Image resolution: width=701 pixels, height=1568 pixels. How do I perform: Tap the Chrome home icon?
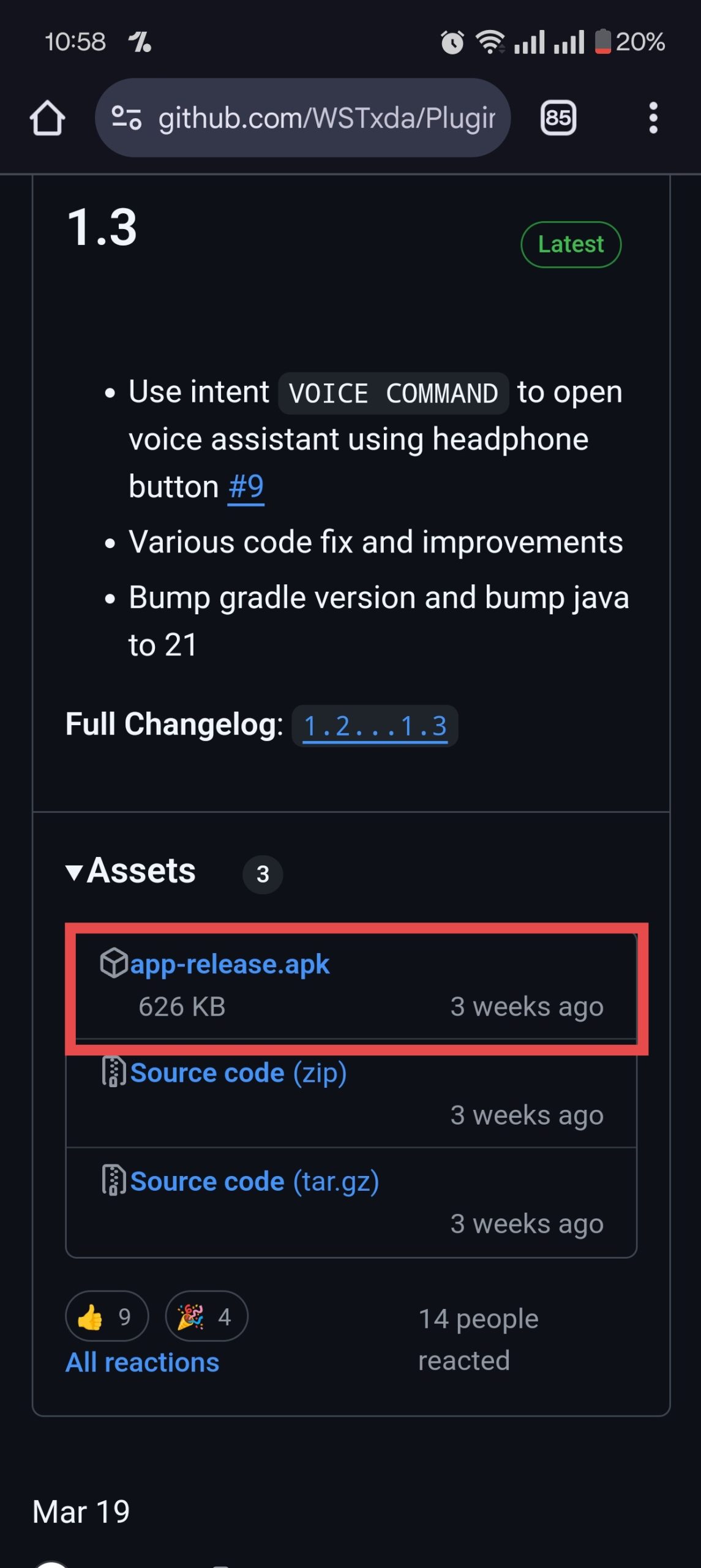point(49,118)
